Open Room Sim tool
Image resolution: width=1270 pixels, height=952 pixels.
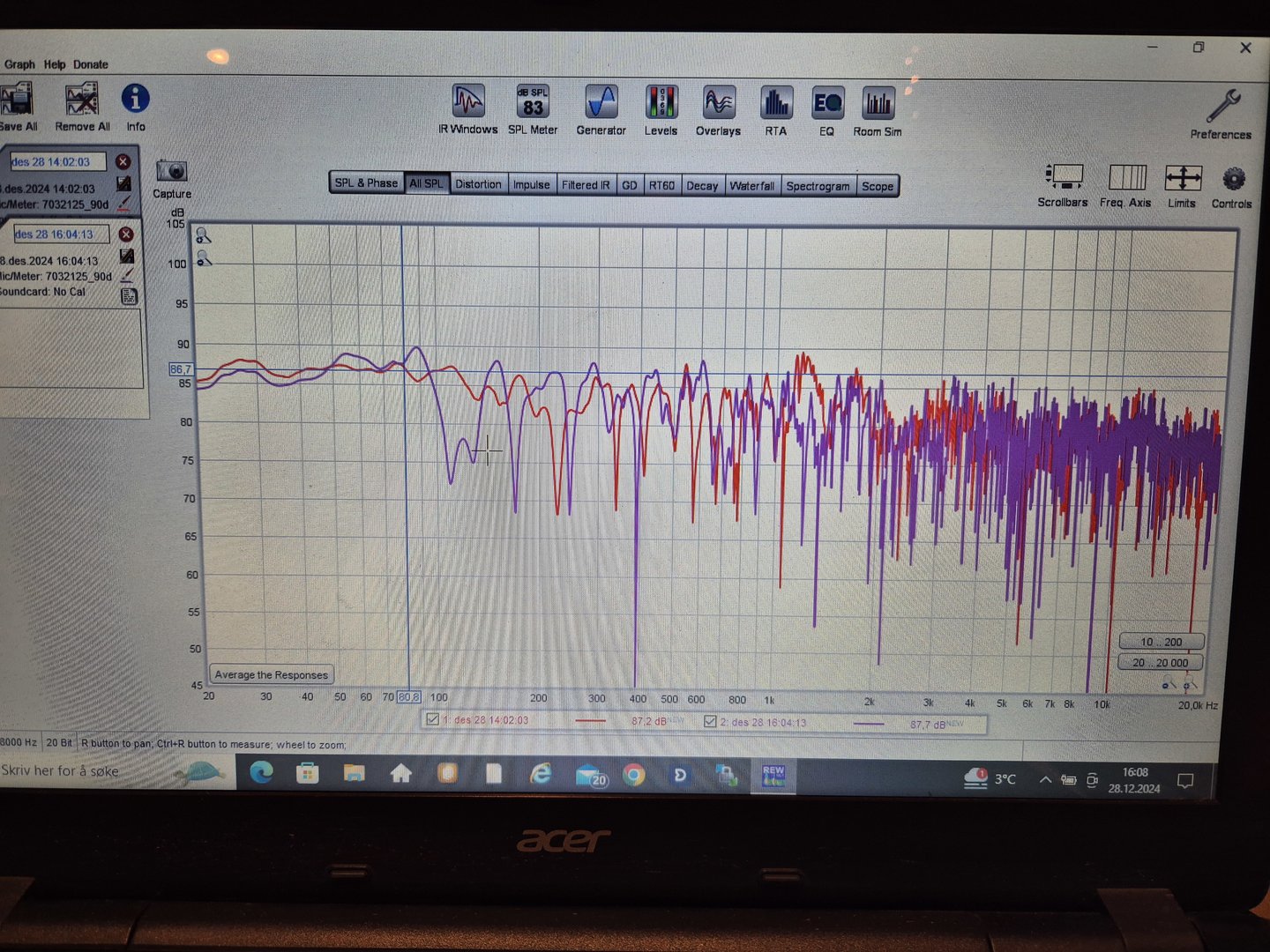[x=878, y=105]
